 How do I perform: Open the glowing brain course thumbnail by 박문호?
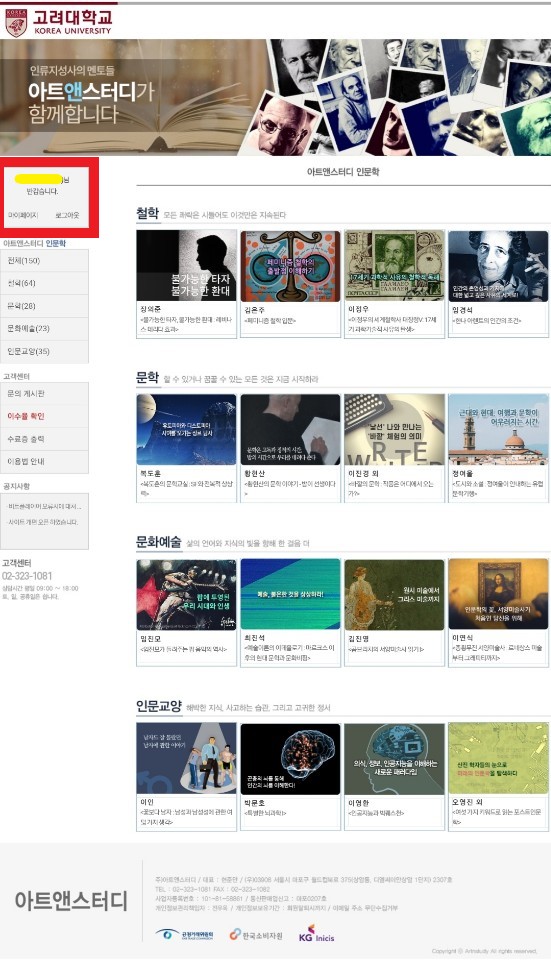pos(290,759)
